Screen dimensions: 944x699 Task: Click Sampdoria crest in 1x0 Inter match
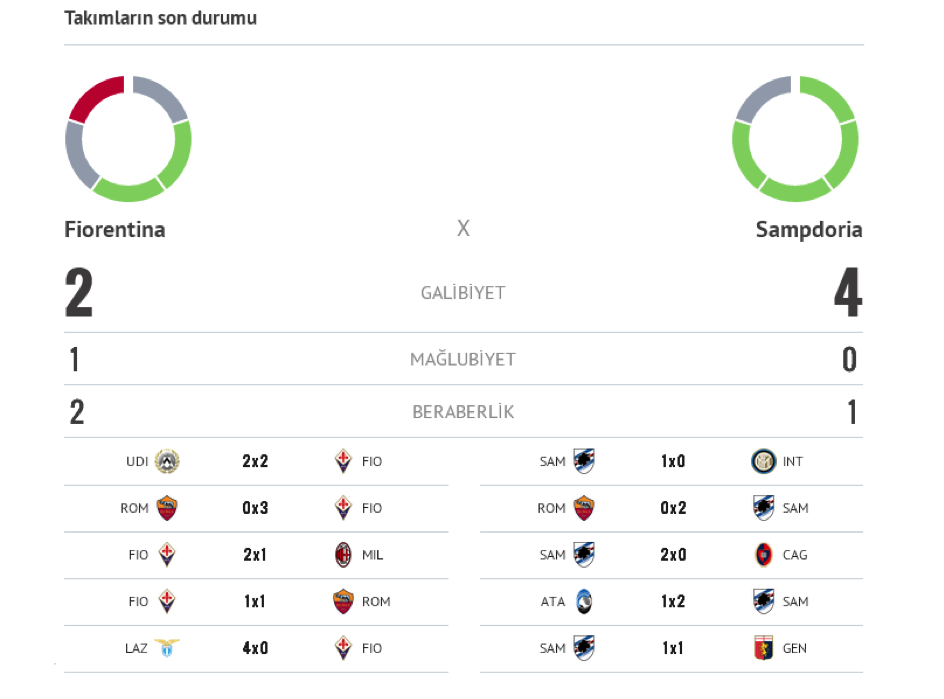[584, 461]
